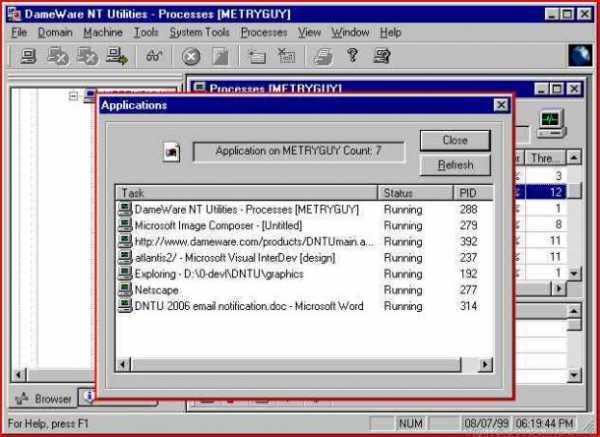Click the Application on METRYGUY Count field
The height and width of the screenshot is (437, 600).
click(x=298, y=152)
